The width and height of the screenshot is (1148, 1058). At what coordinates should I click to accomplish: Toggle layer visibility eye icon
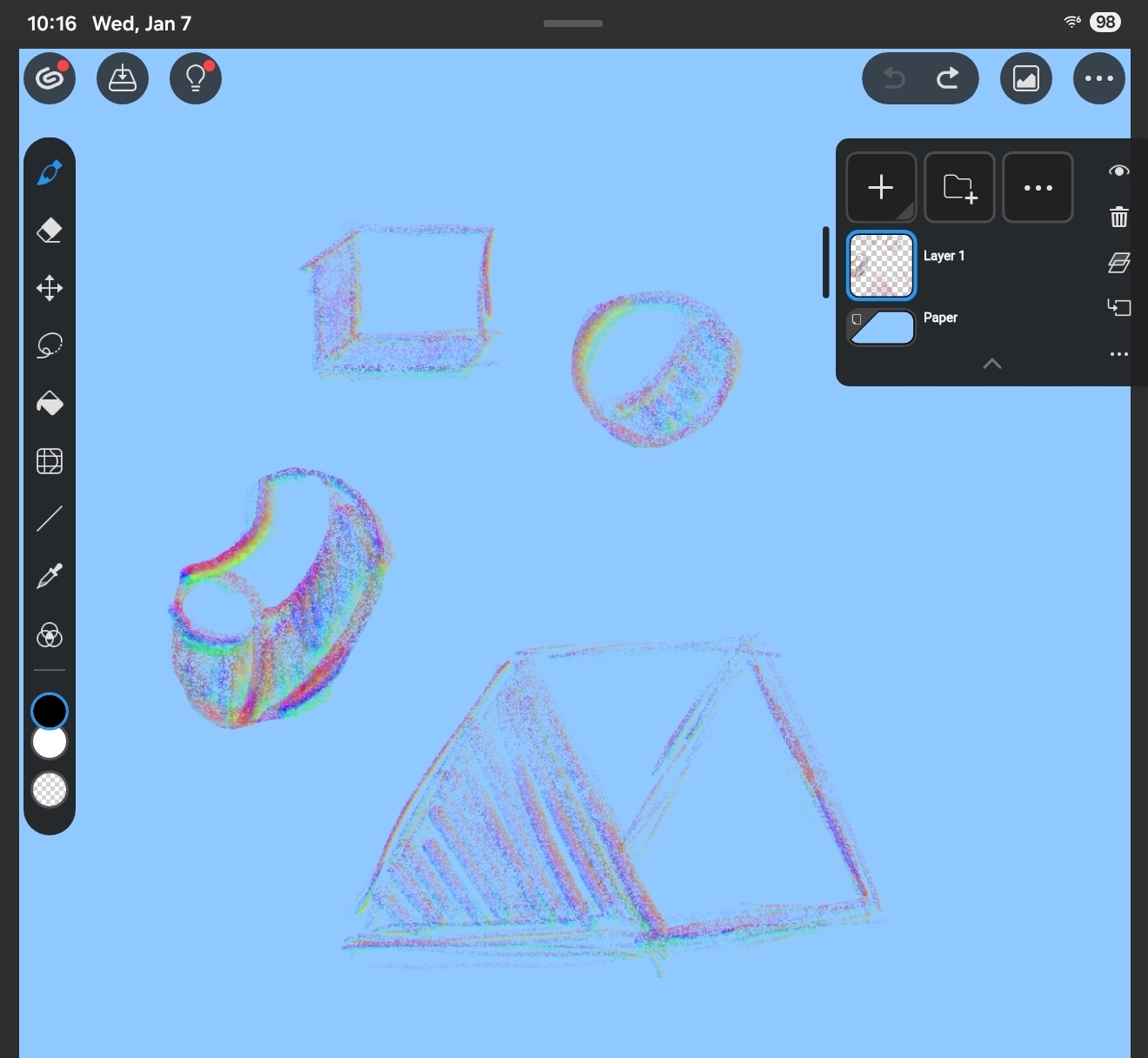coord(1118,171)
